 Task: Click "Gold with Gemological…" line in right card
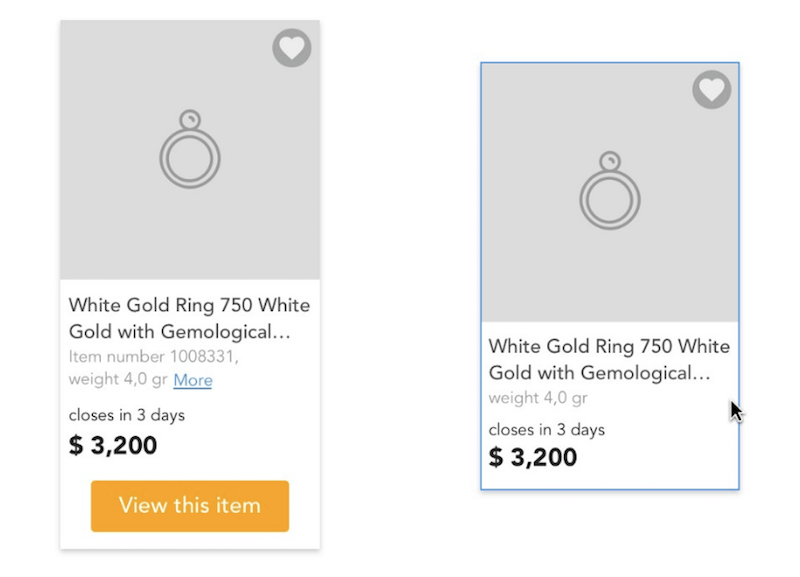coord(599,373)
